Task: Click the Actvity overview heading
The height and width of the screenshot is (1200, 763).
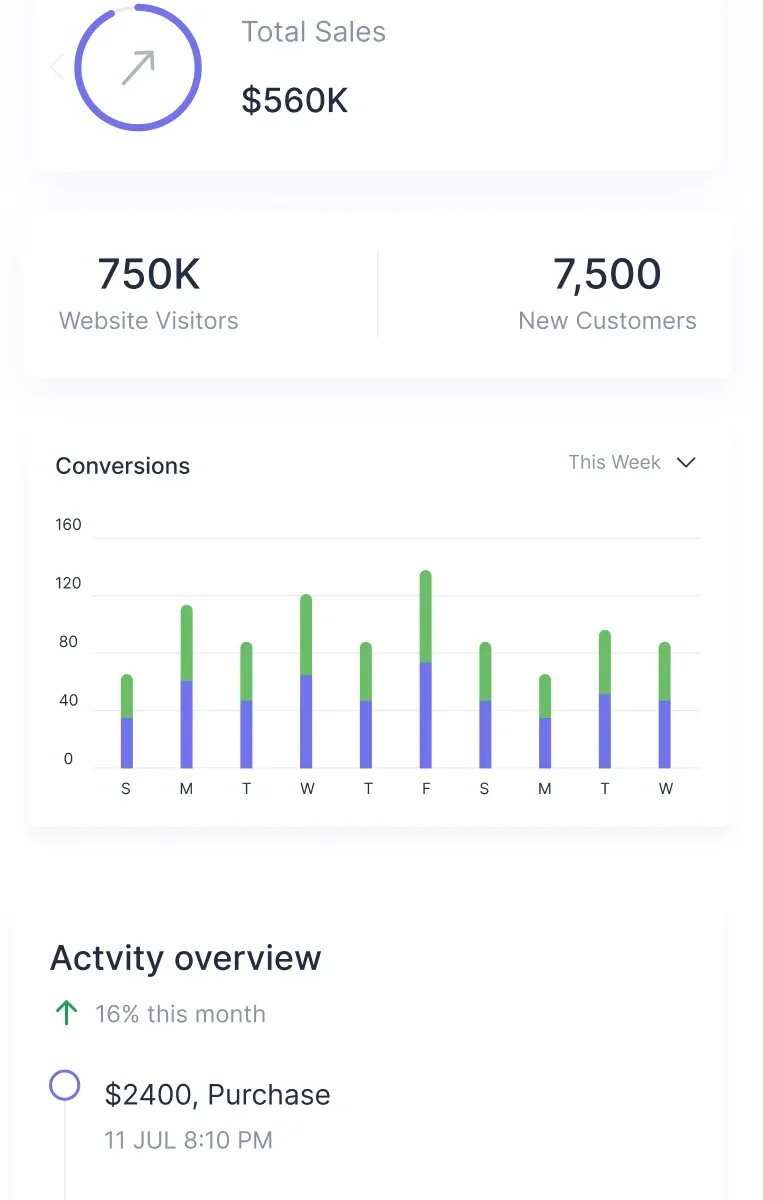Action: [186, 958]
